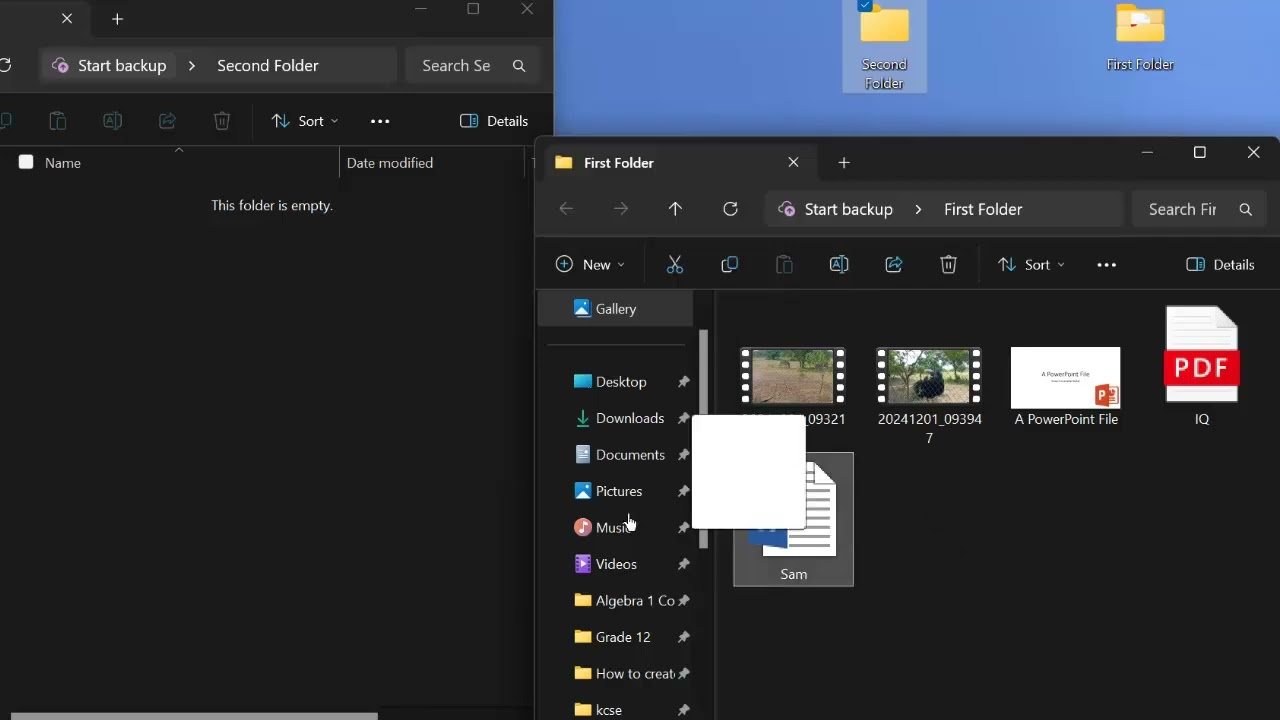This screenshot has width=1280, height=720.
Task: Click Rename icon in Second Folder toolbar
Action: coord(113,121)
